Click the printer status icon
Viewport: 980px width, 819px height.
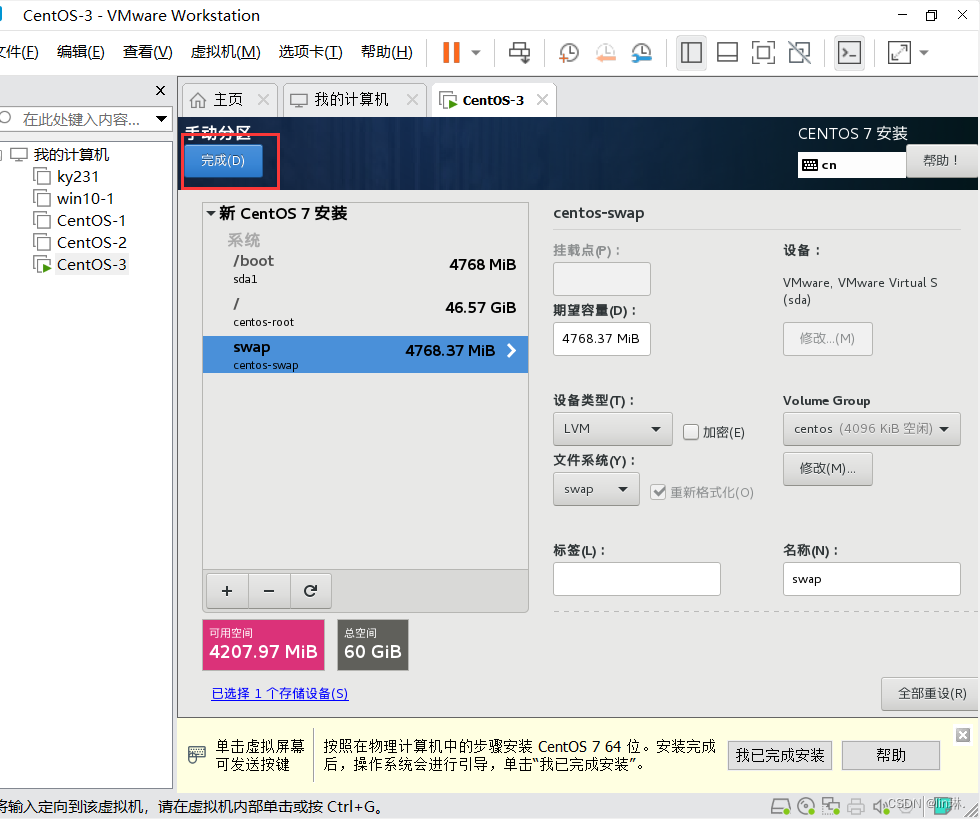(856, 806)
